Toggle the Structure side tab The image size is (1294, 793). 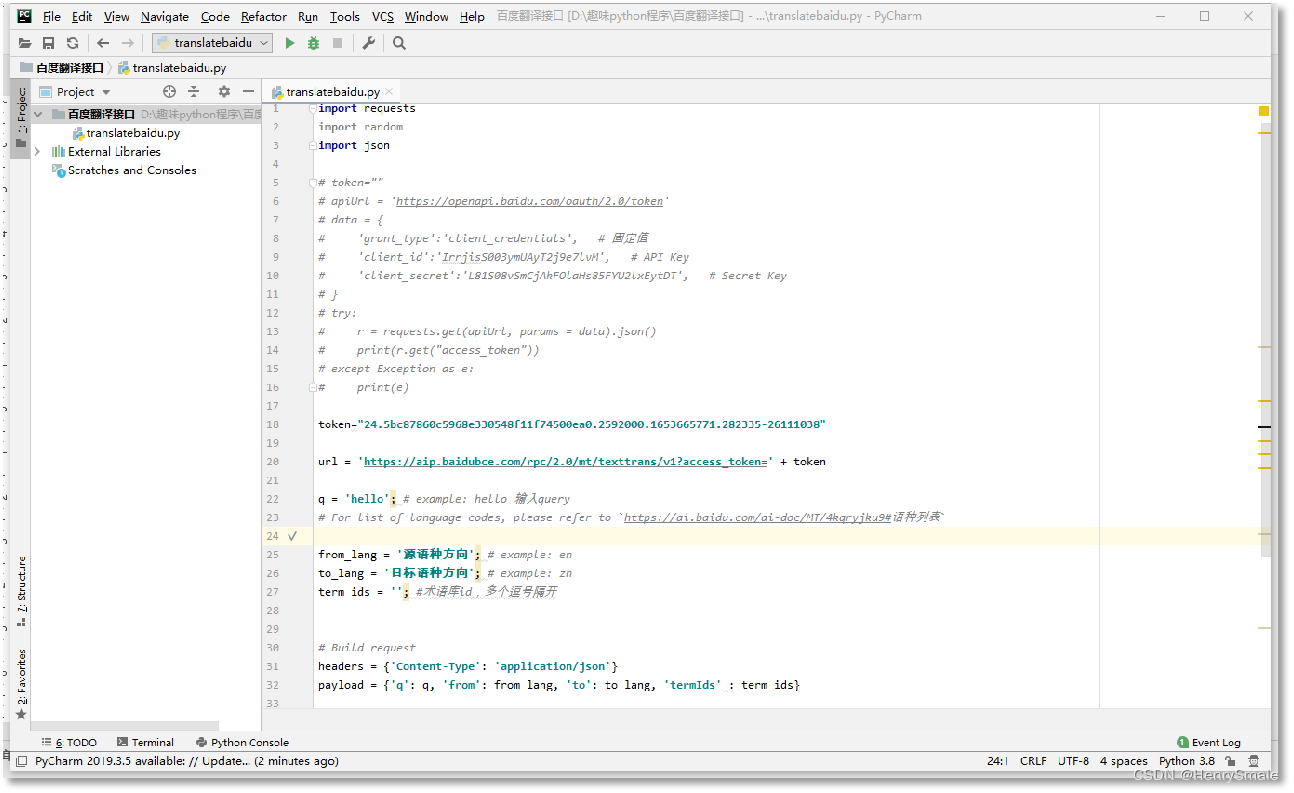tap(21, 591)
